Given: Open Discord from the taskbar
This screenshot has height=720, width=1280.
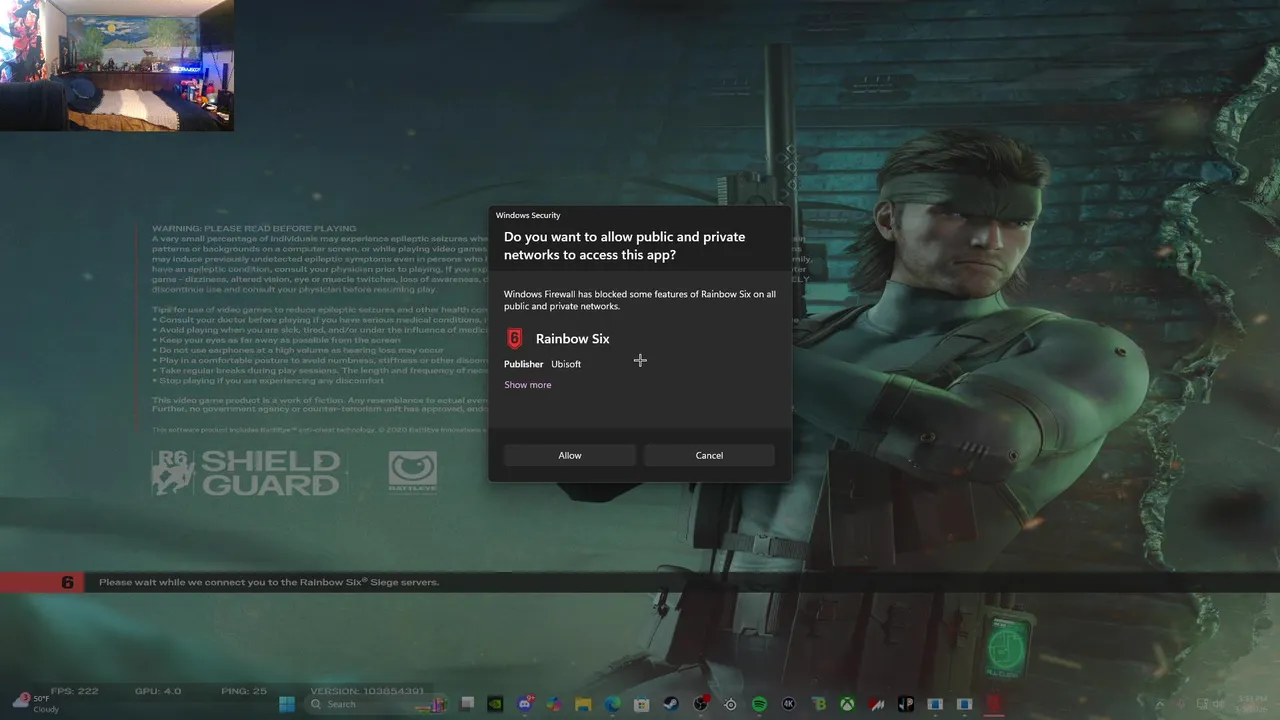Looking at the screenshot, I should (x=525, y=704).
